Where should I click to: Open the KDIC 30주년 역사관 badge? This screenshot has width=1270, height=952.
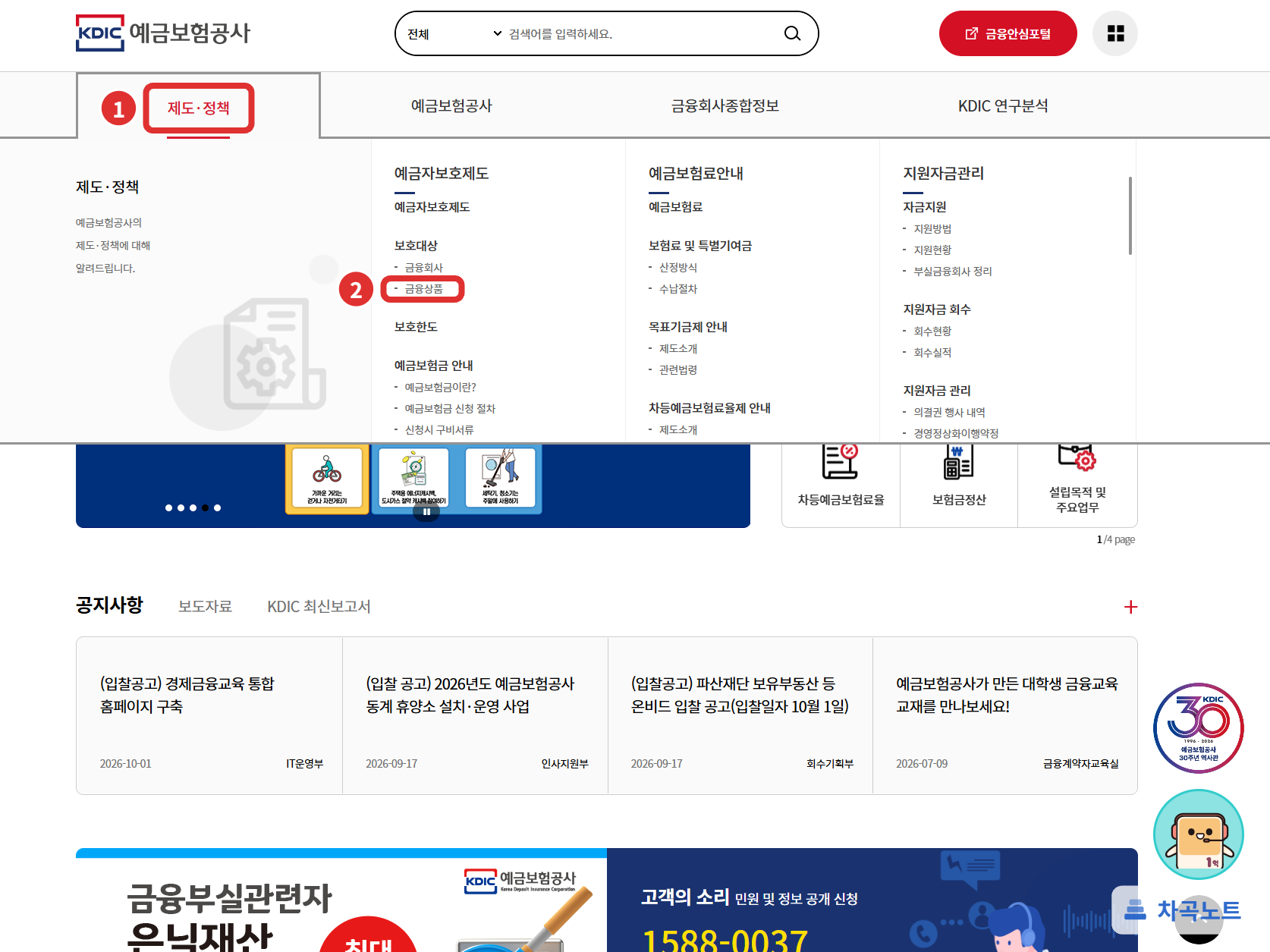[1199, 728]
